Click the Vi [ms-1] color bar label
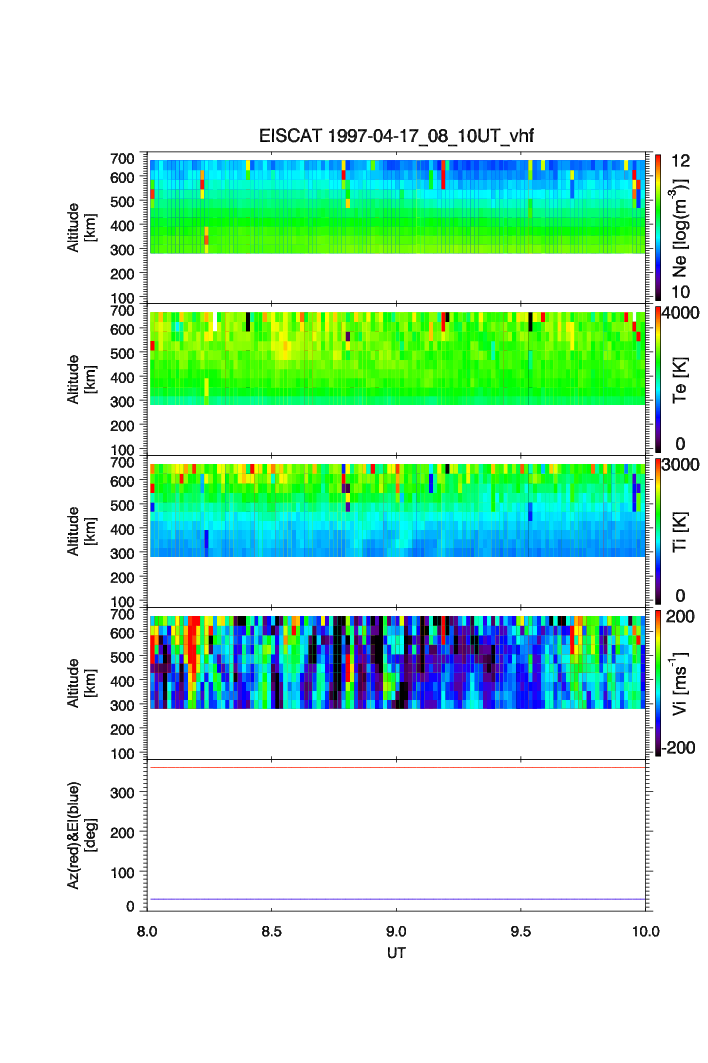Screen dimensions: 708x1063 click(680, 683)
